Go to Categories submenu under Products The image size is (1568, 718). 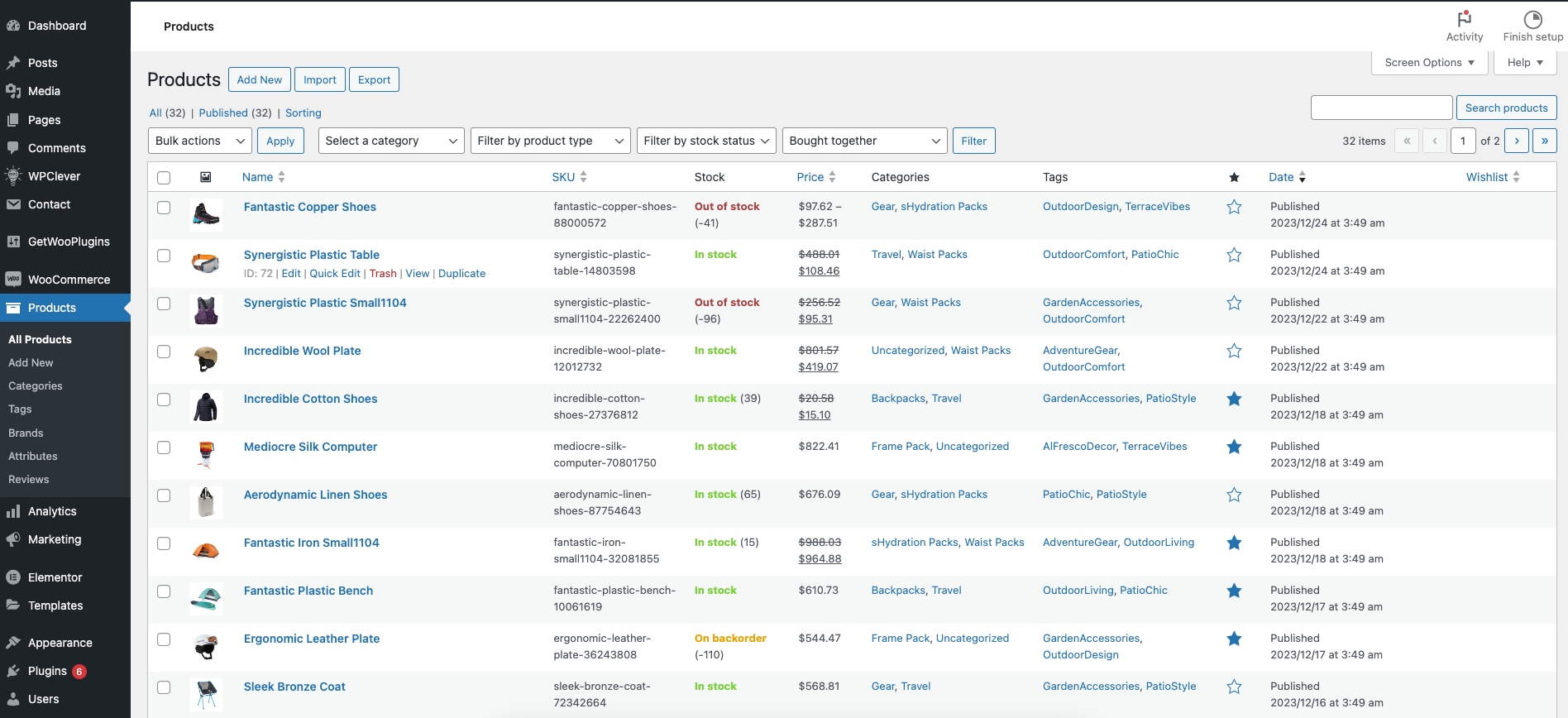pos(36,386)
